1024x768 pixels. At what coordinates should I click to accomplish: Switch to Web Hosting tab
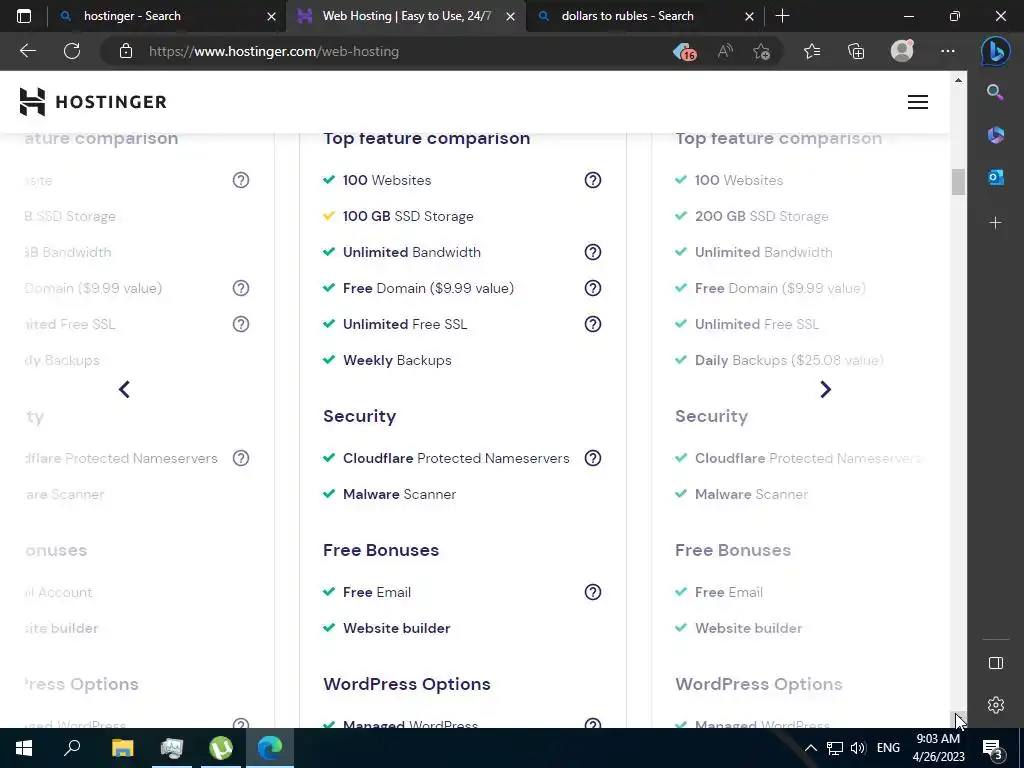tap(405, 16)
